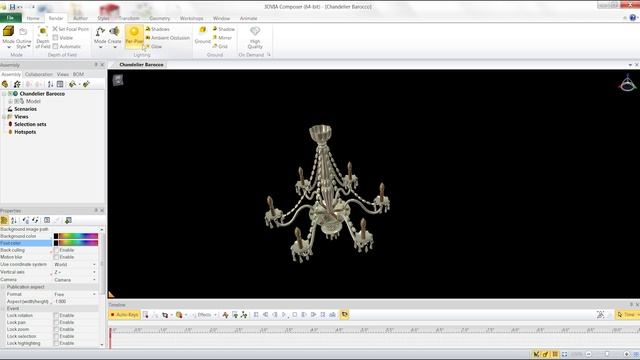The height and width of the screenshot is (360, 640).
Task: Select Hotspots in the assembly tree
Action: tap(25, 132)
